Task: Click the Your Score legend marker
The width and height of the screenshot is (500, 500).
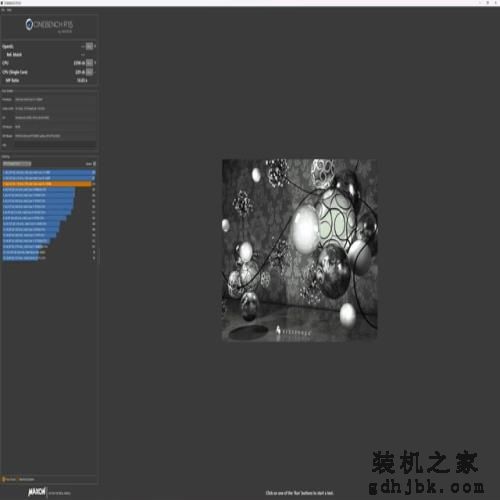Action: click(x=4, y=479)
